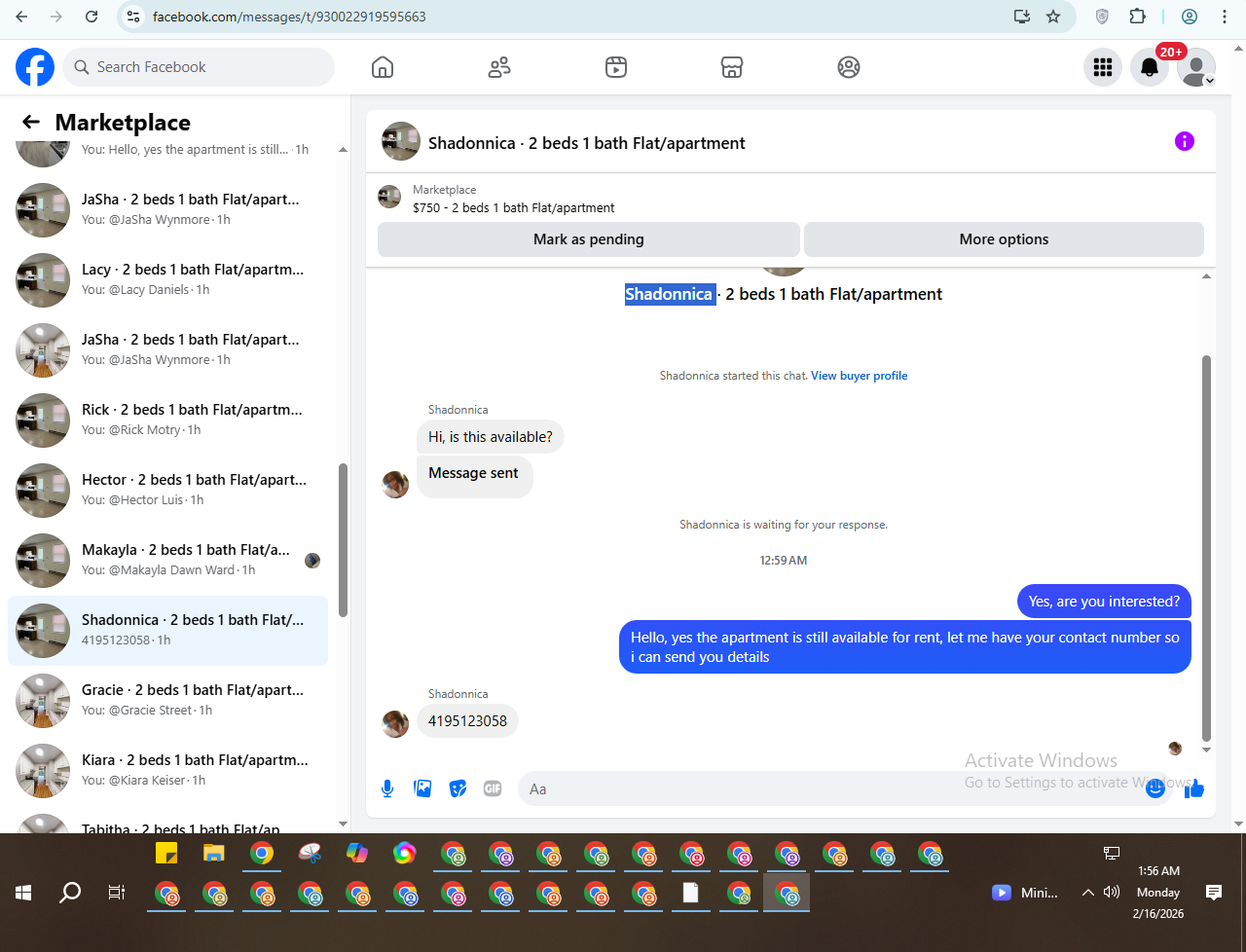Open the Video/Reels icon in top navigation
This screenshot has height=952, width=1246.
pyautogui.click(x=616, y=67)
